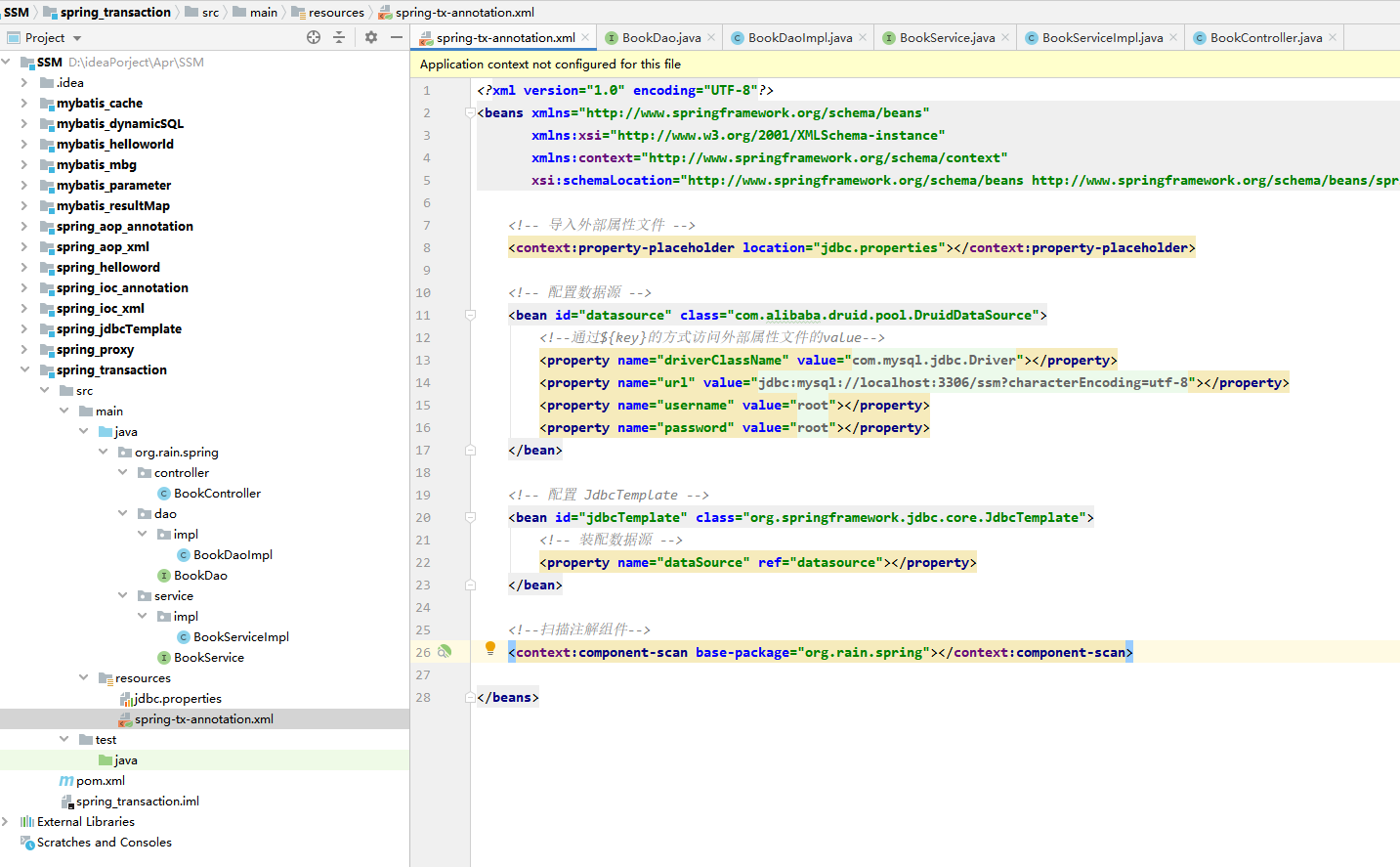
Task: Collapse the resources folder node
Action: [x=83, y=677]
